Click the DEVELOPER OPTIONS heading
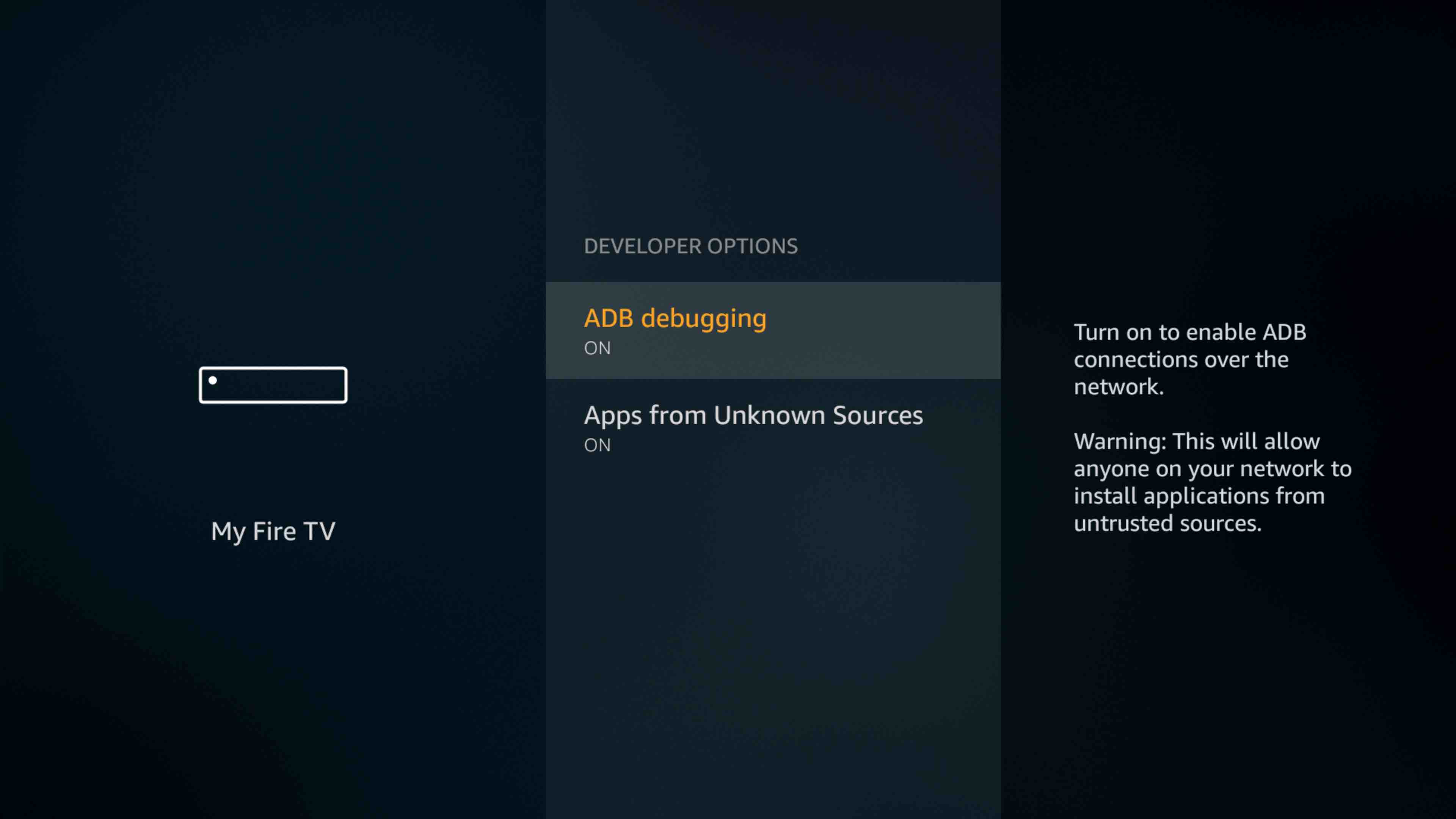 click(691, 246)
